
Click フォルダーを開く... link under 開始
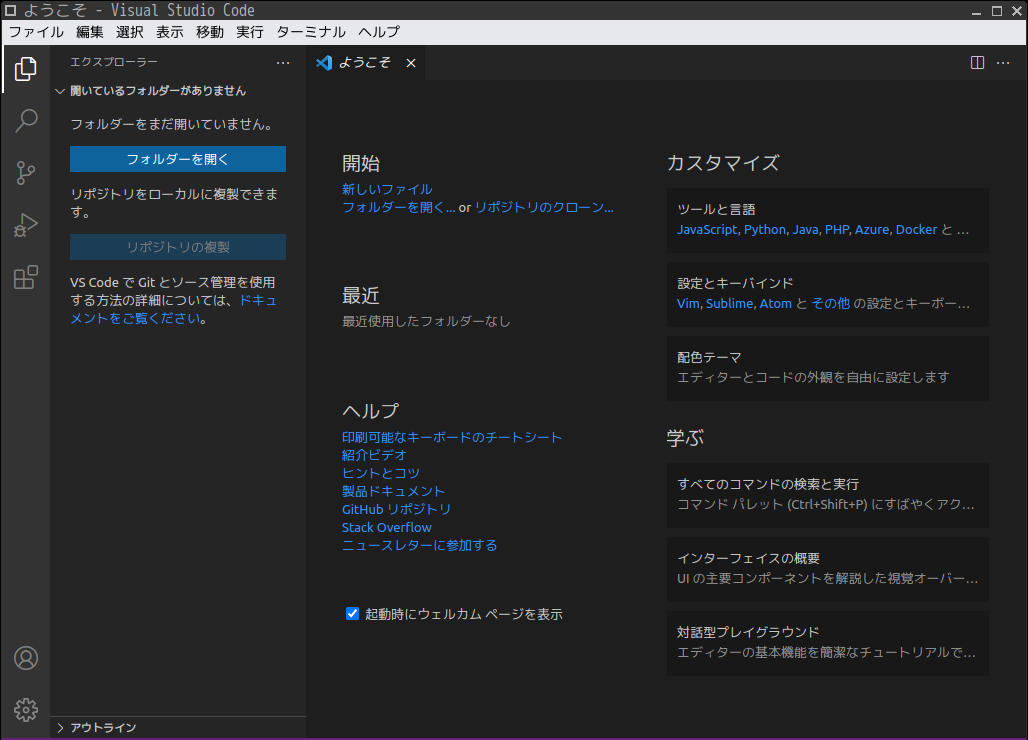click(399, 208)
